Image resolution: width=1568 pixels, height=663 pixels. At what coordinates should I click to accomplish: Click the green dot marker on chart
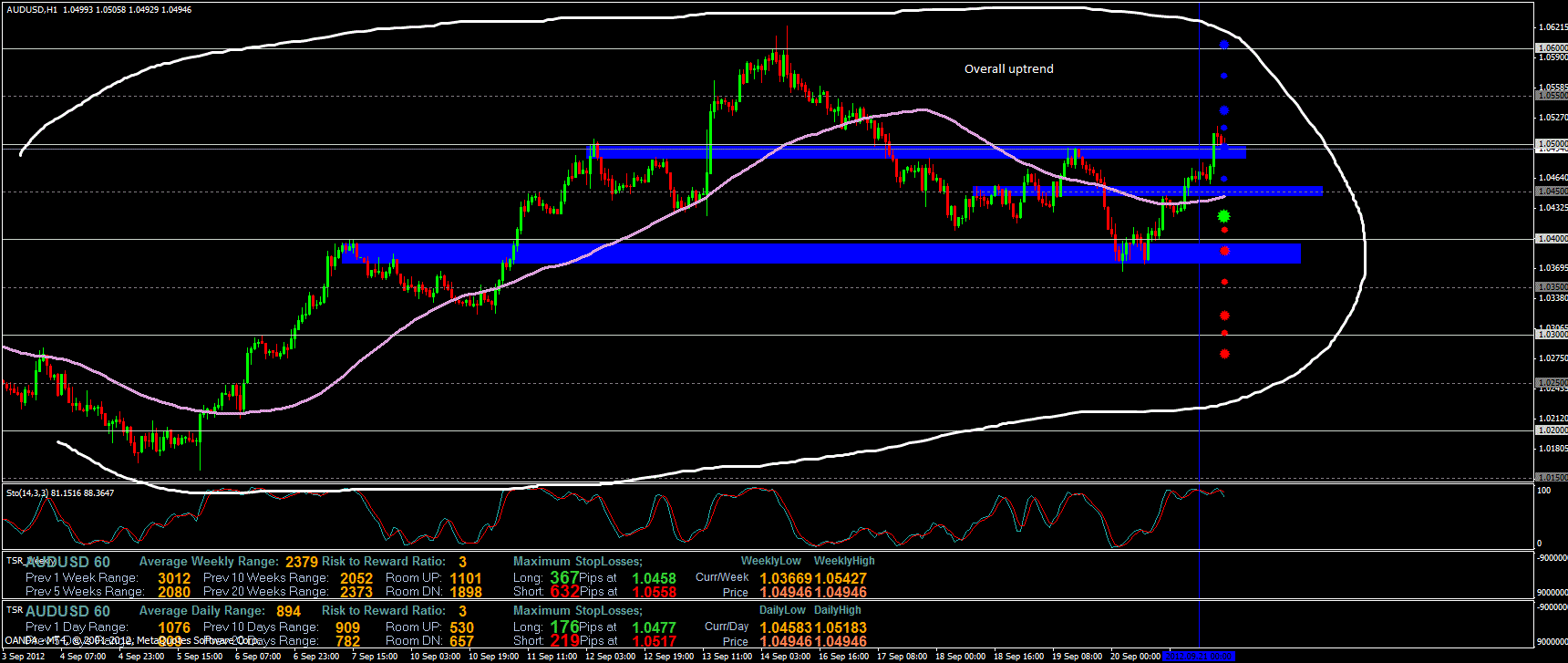tap(1224, 216)
